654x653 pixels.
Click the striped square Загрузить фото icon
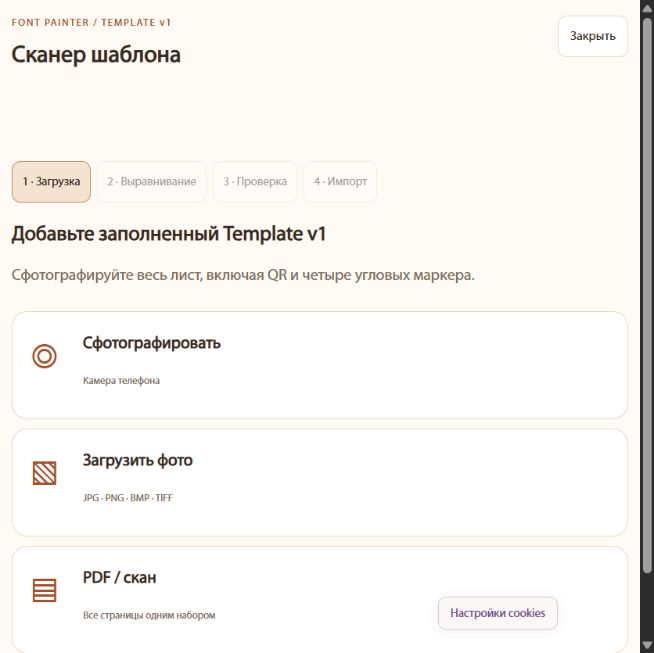click(x=44, y=473)
